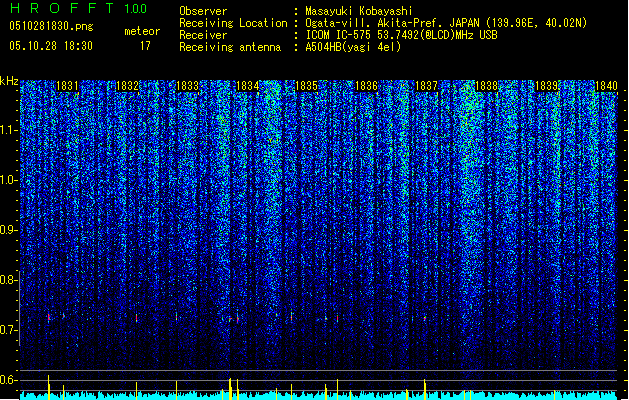Image resolution: width=629 pixels, height=400 pixels.
Task: Select the 1835 time axis label
Action: [306, 86]
